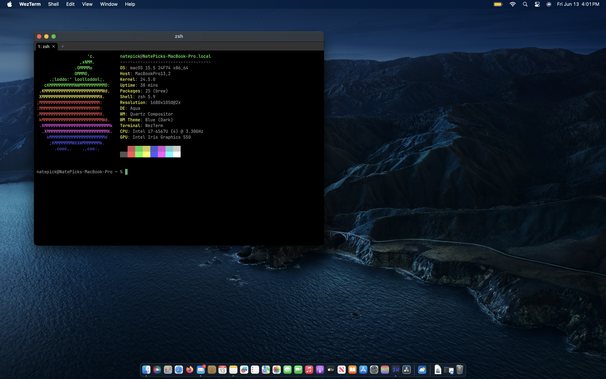Click 'GPU: Intel Iris Graphics 550' line
The height and width of the screenshot is (379, 606).
point(155,137)
